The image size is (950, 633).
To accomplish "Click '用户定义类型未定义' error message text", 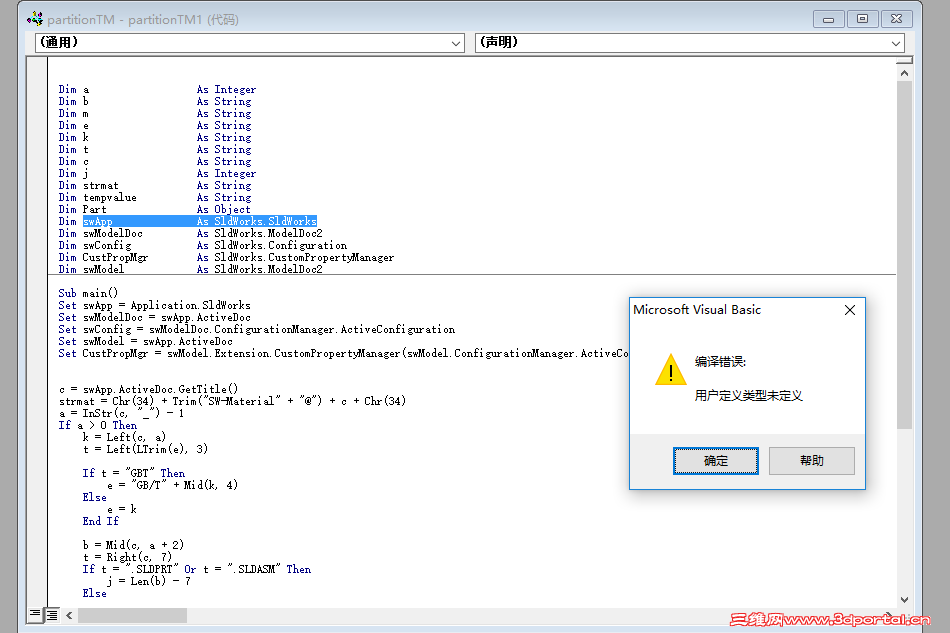I will 748,396.
